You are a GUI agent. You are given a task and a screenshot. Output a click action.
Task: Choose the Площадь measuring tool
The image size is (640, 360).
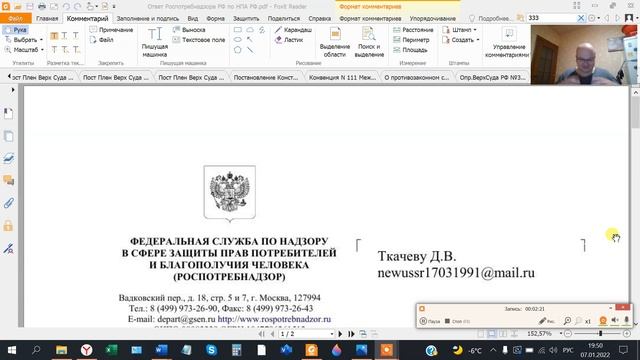[x=410, y=50]
